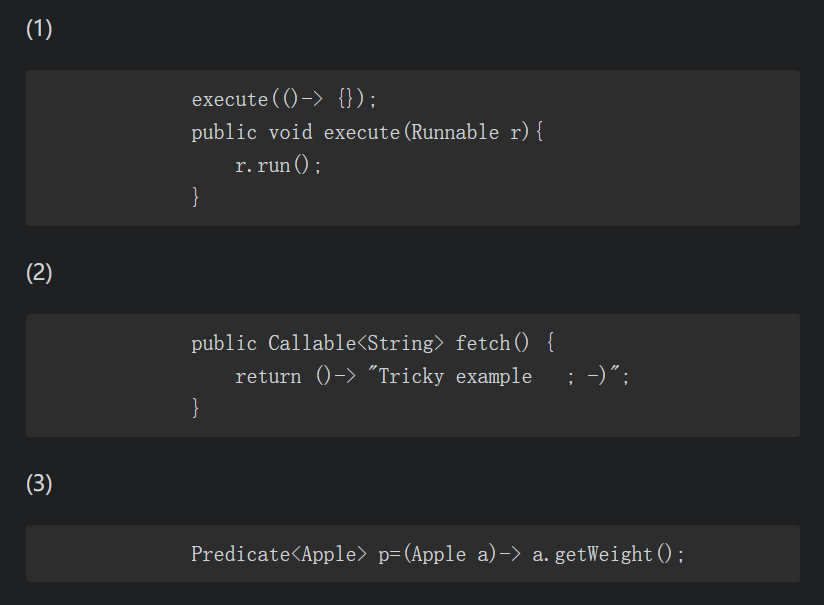Click the empty lambda braces in the execute call

(346, 99)
